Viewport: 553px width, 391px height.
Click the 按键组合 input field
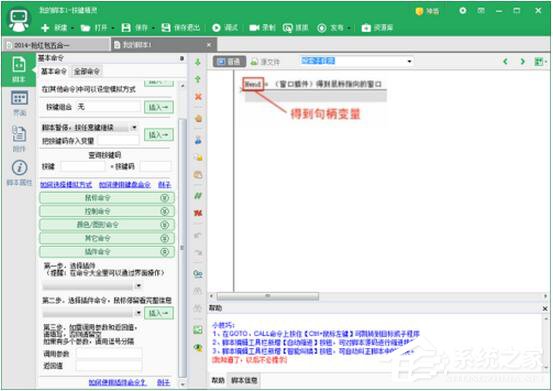pyautogui.click(x=109, y=107)
